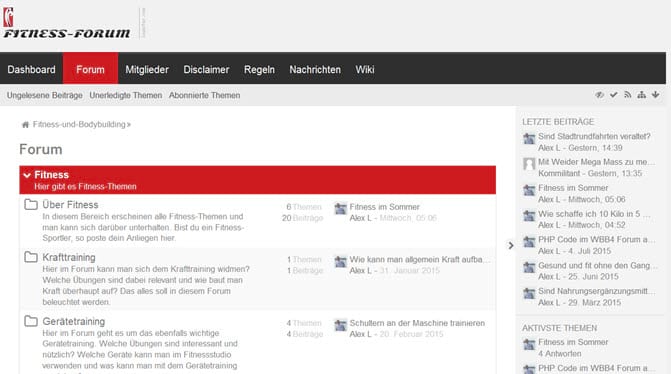Viewport: 671px width, 374px height.
Task: Click the folder icon of Über Fitness
Action: point(31,205)
